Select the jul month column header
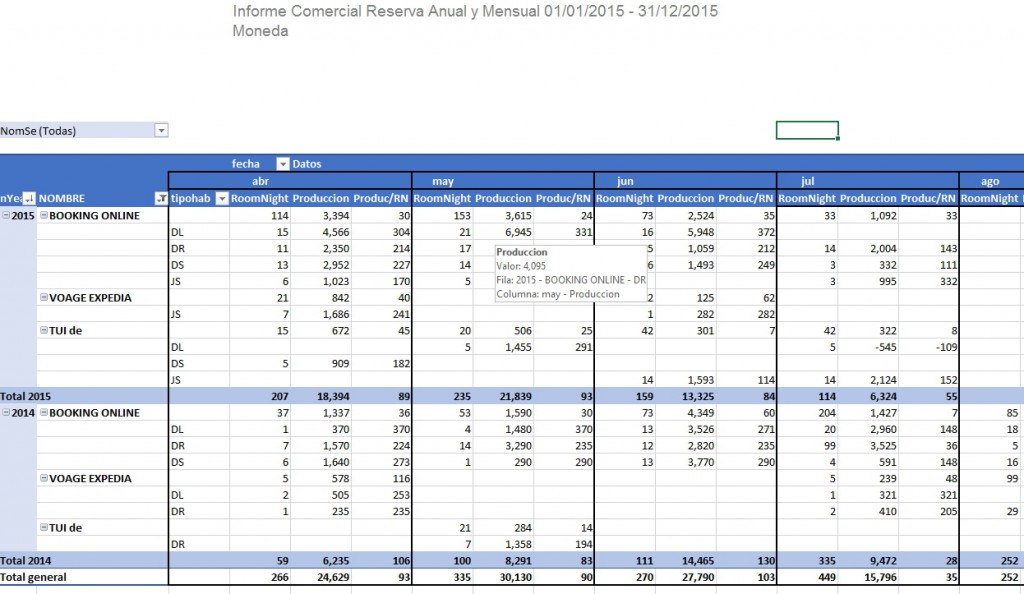 pyautogui.click(x=807, y=181)
